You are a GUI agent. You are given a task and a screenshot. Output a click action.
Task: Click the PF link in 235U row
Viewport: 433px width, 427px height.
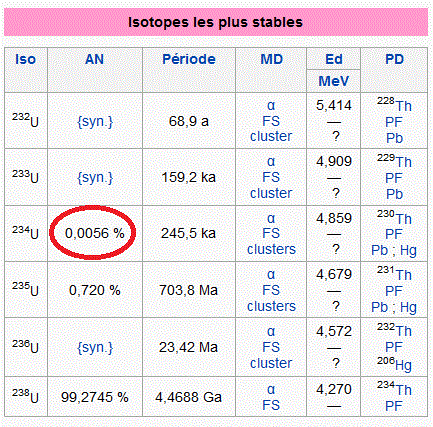(394, 291)
